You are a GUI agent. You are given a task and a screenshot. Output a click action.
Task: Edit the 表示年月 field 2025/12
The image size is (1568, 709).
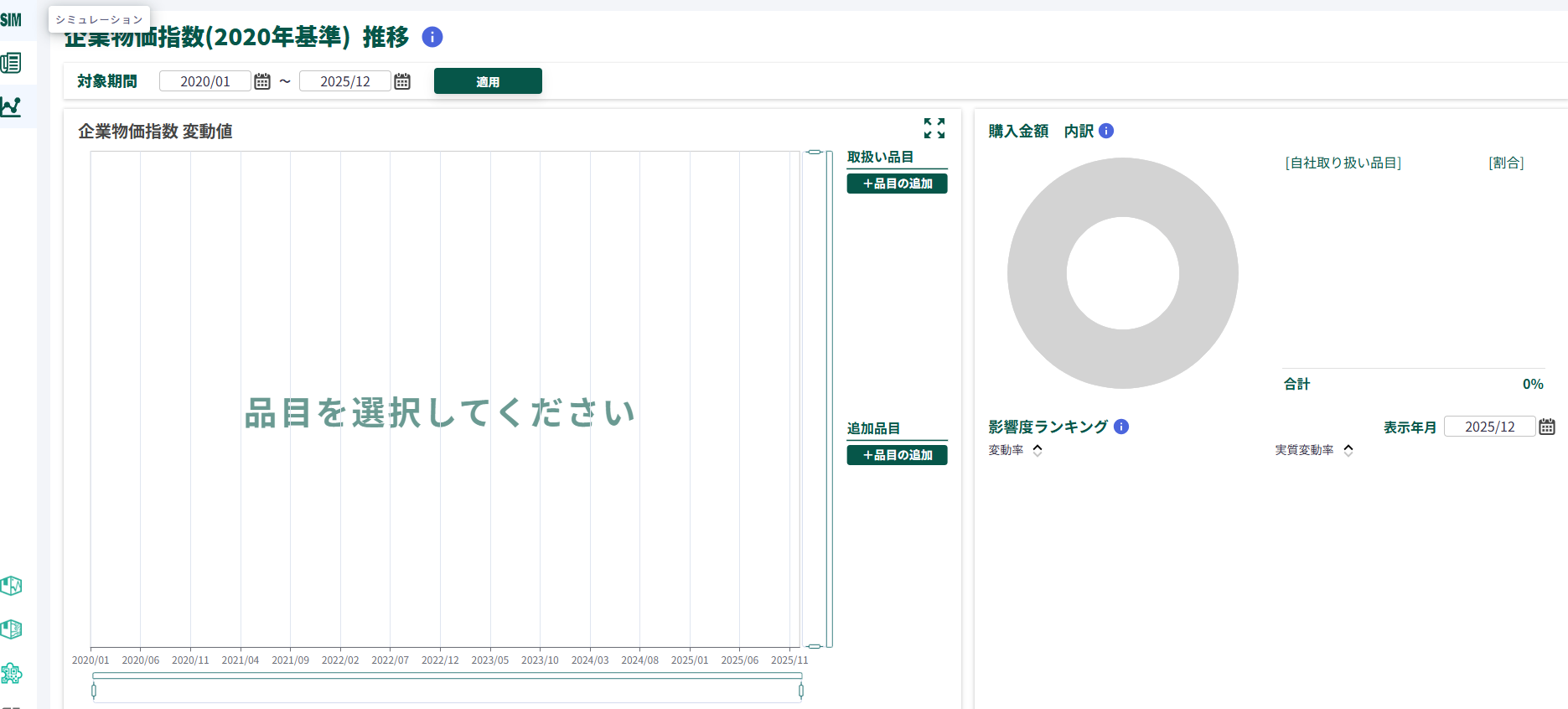pyautogui.click(x=1490, y=427)
